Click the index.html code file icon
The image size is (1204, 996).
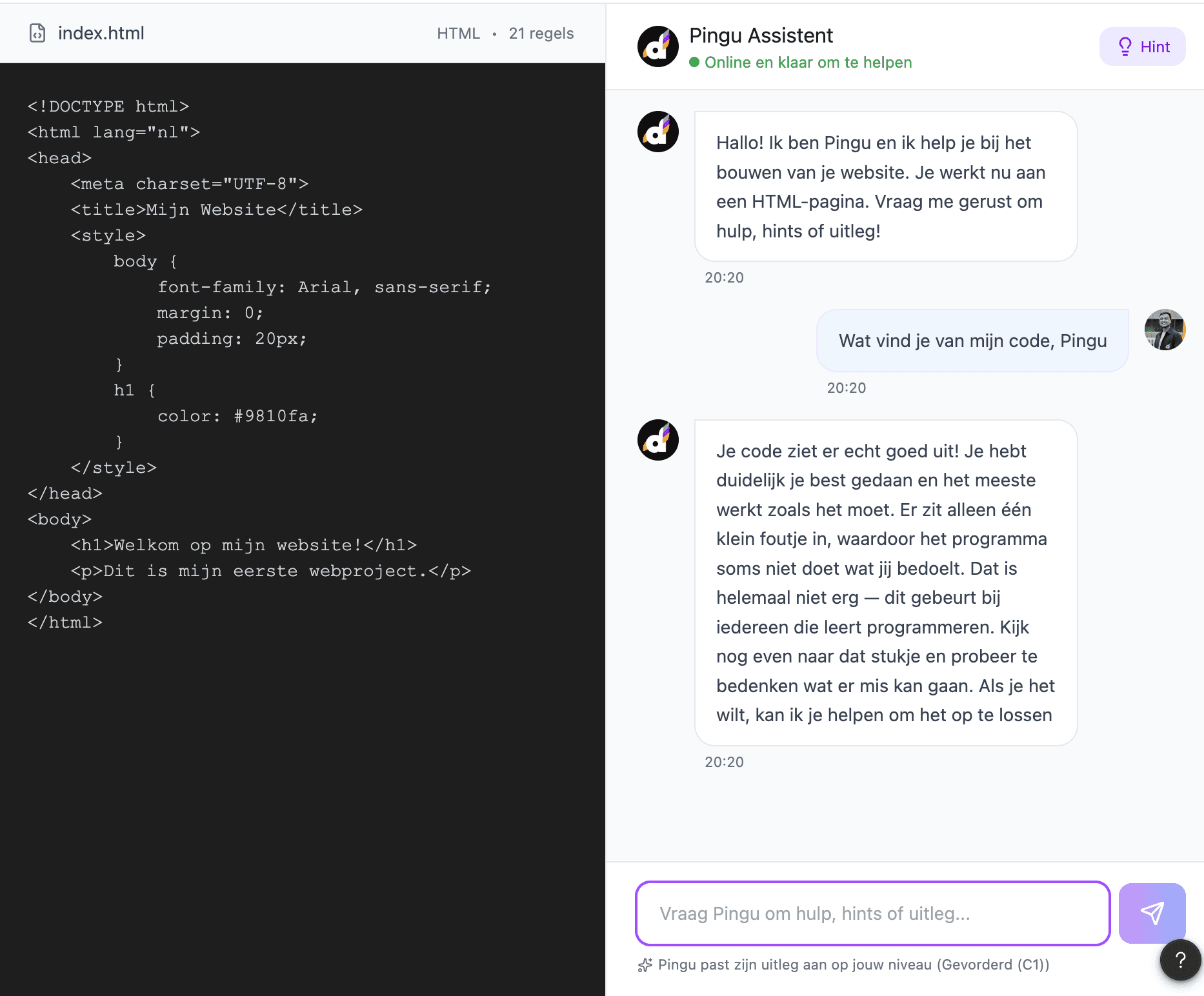38,32
